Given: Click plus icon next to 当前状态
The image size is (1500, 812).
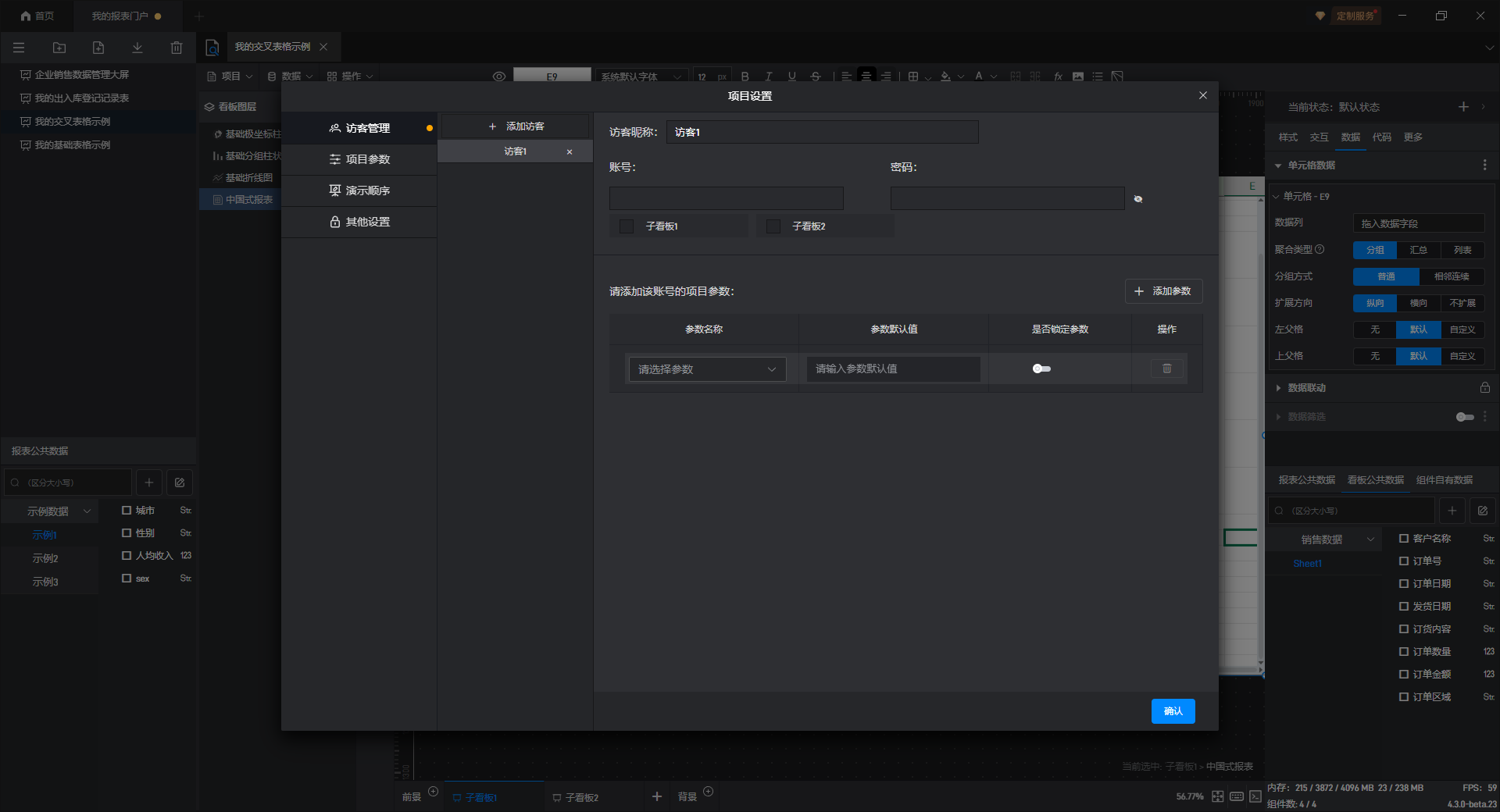Looking at the screenshot, I should tap(1463, 107).
